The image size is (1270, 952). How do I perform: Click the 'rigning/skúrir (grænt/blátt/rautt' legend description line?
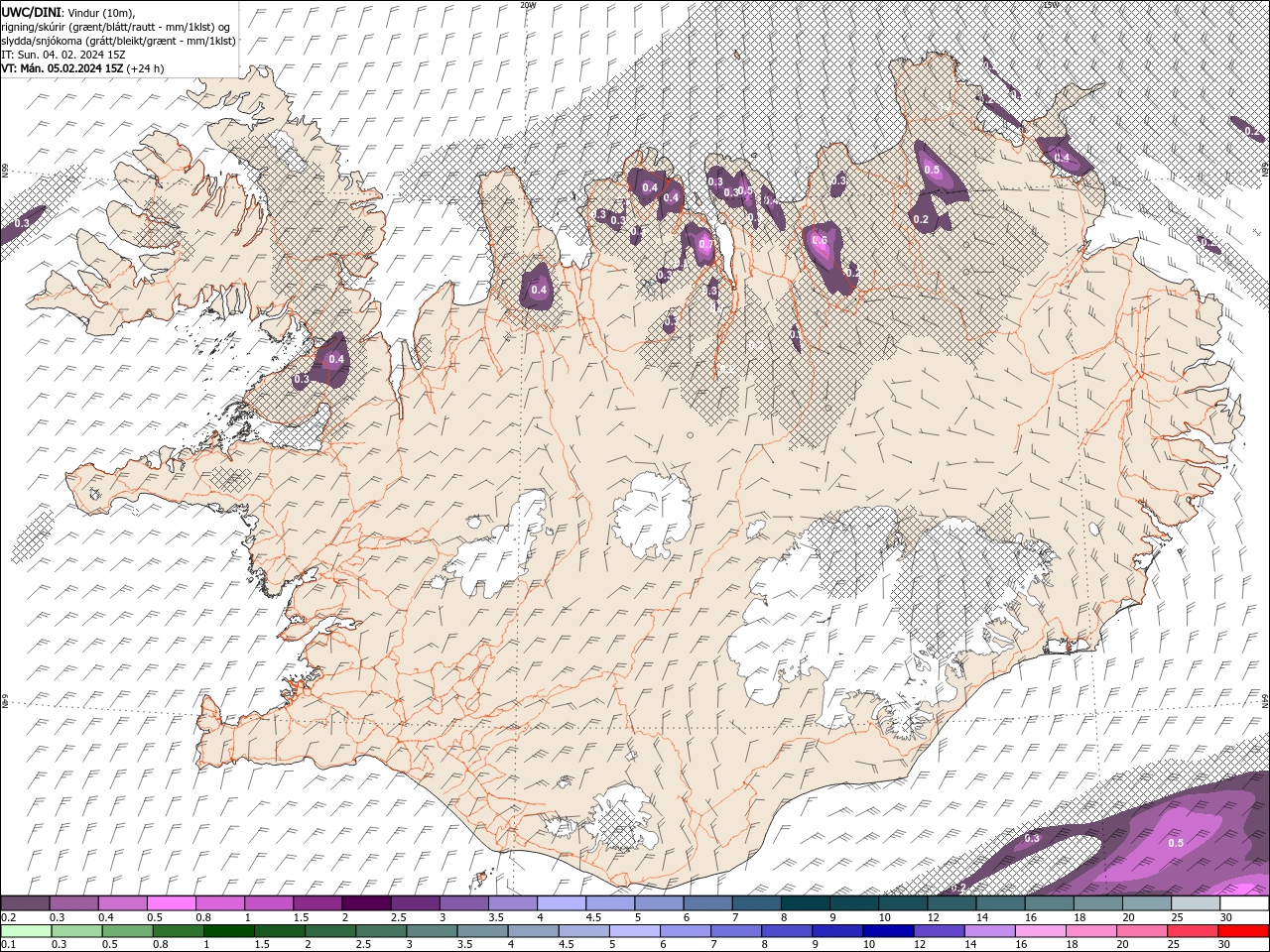coord(117,26)
